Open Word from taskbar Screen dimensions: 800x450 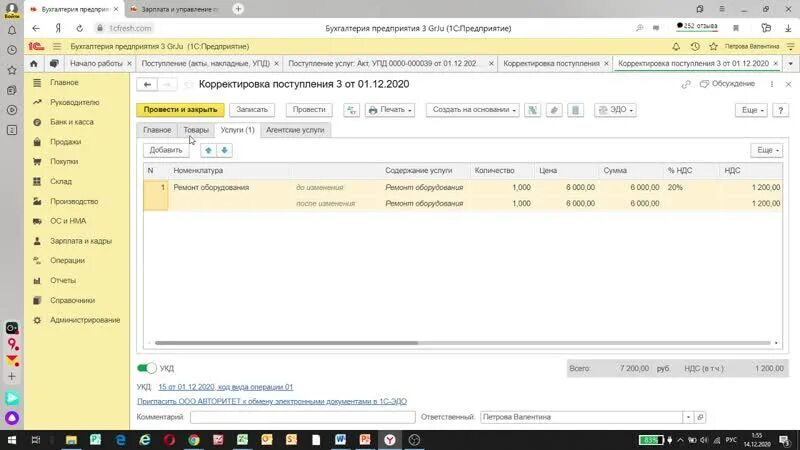pos(340,440)
